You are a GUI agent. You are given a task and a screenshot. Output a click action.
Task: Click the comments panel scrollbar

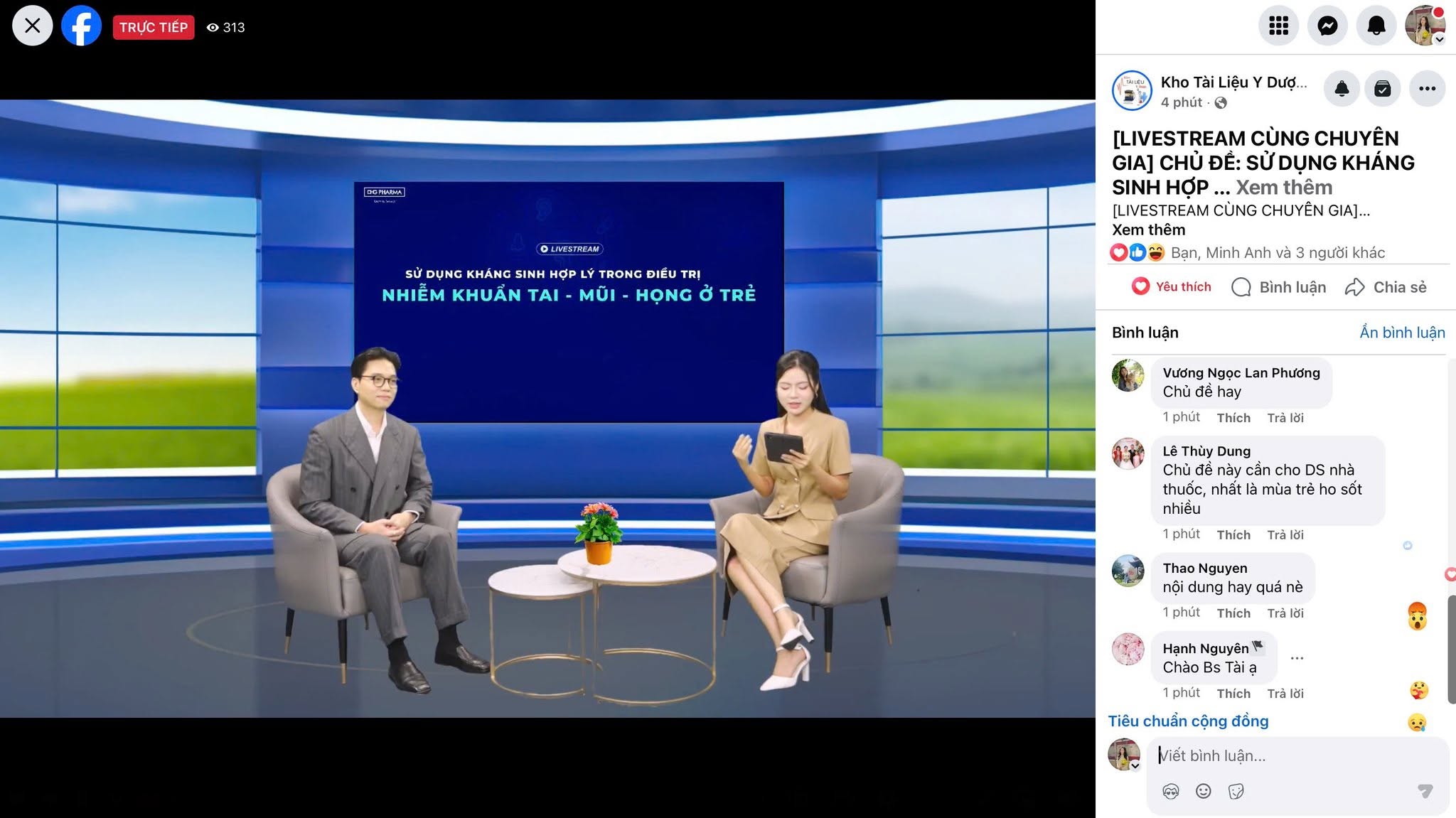click(x=1451, y=650)
